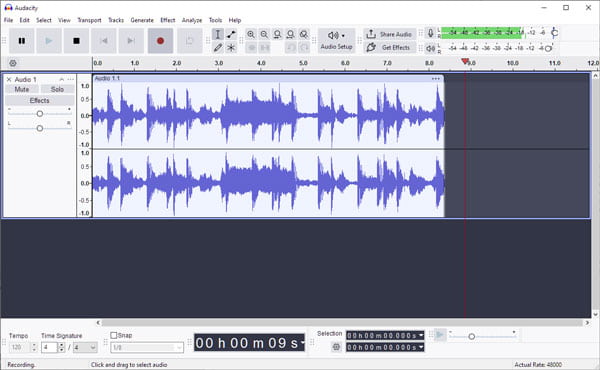Pause the recording
The width and height of the screenshot is (600, 370).
pyautogui.click(x=22, y=41)
